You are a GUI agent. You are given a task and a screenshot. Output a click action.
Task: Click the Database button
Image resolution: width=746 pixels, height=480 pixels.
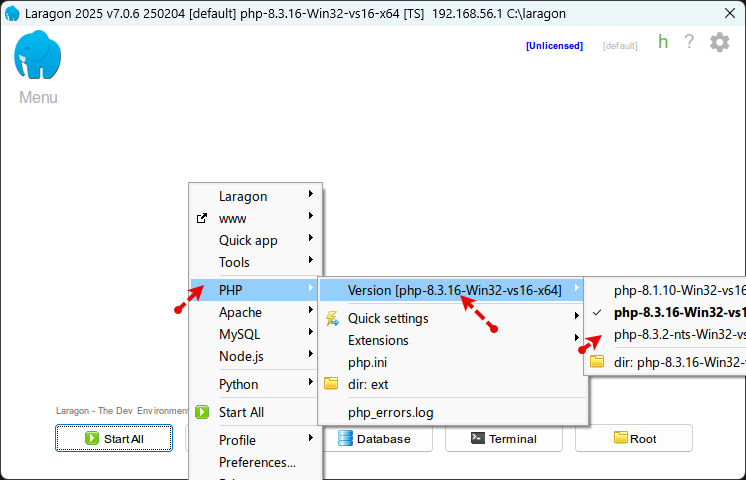click(x=378, y=438)
